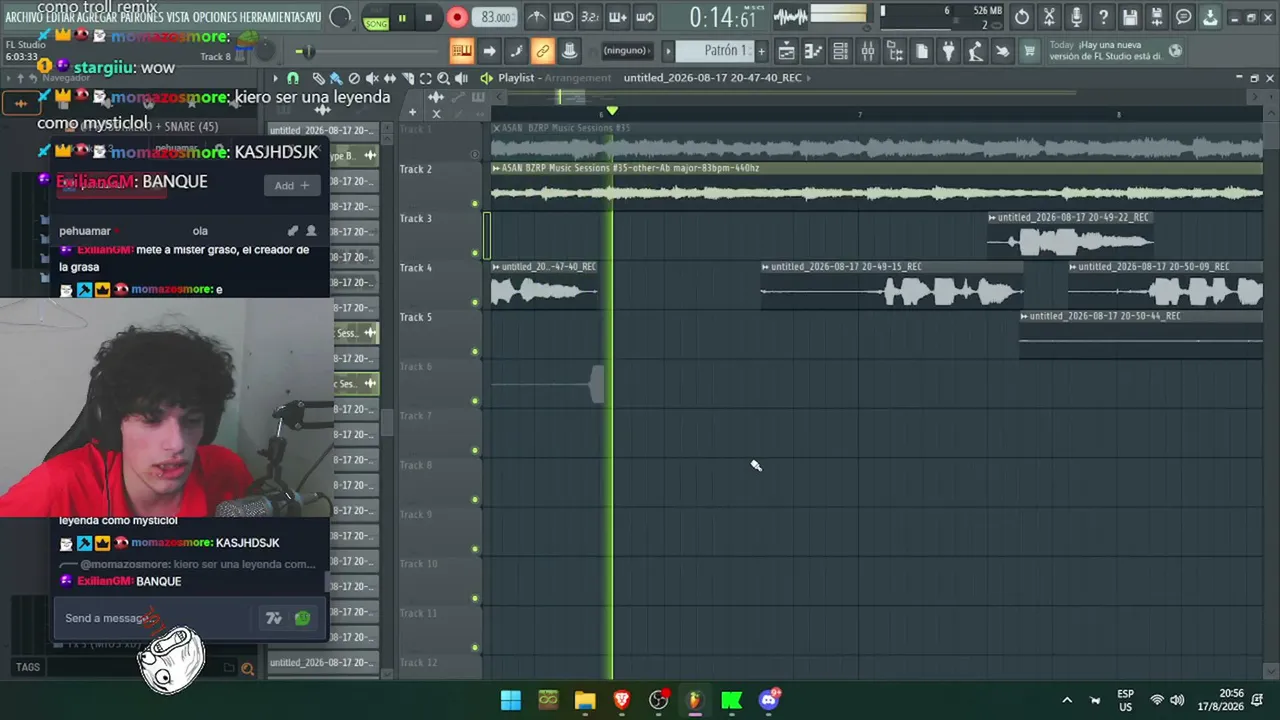This screenshot has width=1280, height=720.
Task: Open help with the question mark icon
Action: (1103, 17)
